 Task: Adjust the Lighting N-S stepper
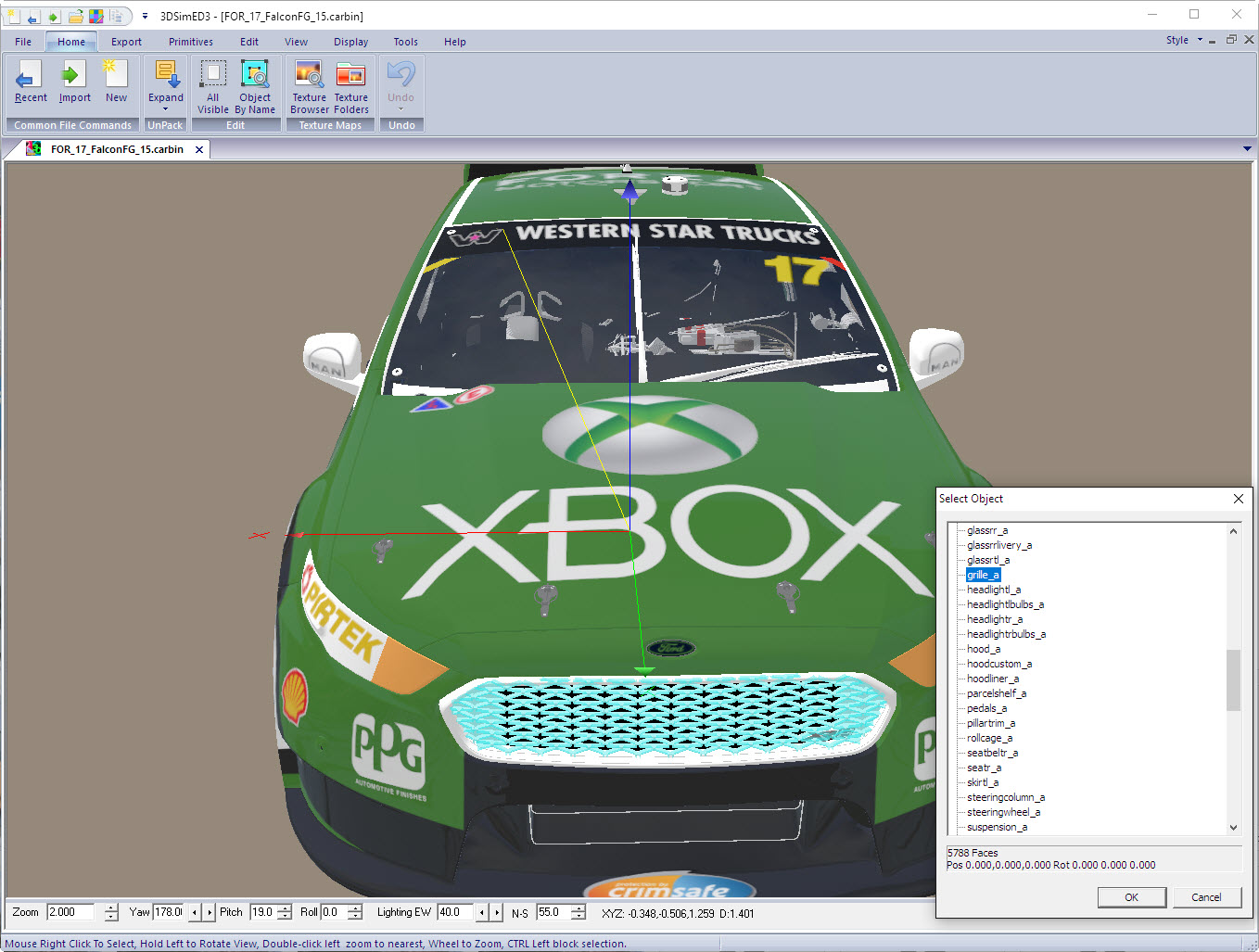pos(579,912)
